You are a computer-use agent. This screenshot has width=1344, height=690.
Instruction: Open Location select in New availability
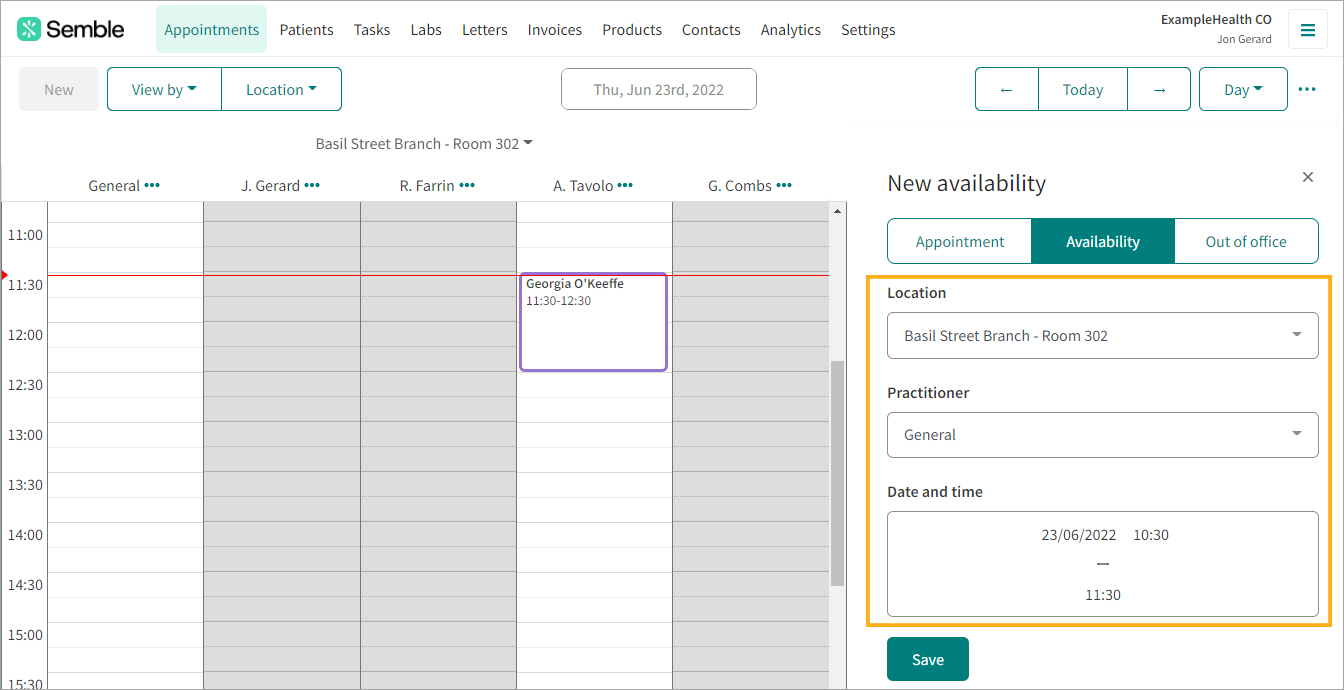pos(1103,335)
